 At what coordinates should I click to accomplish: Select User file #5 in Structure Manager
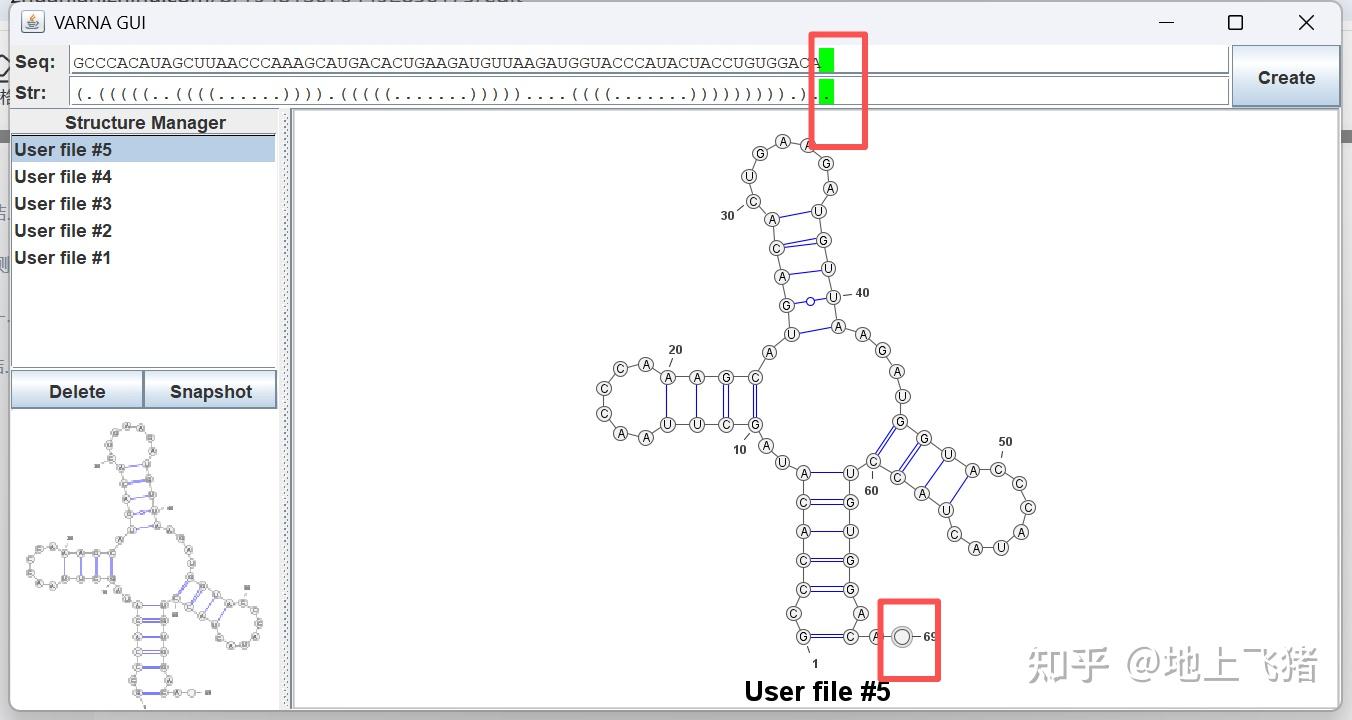pos(143,150)
